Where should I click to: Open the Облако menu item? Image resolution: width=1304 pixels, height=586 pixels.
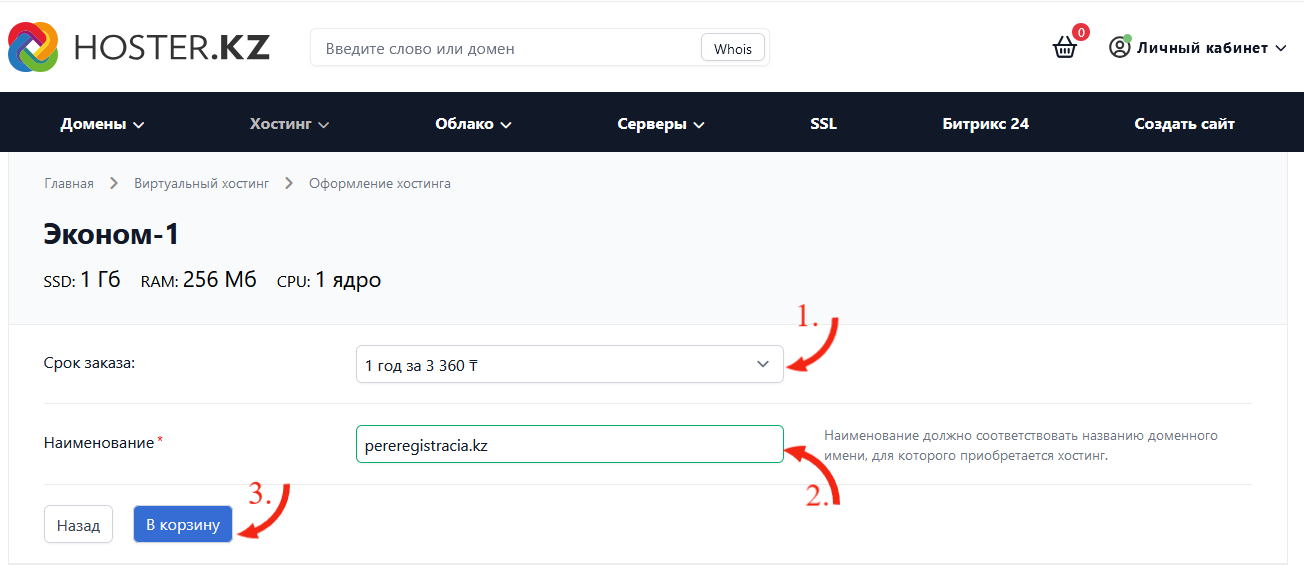(x=473, y=124)
